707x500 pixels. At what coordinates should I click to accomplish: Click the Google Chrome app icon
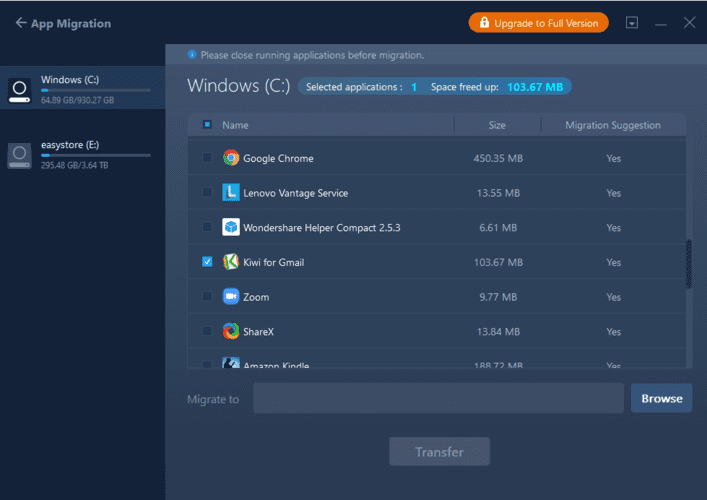231,158
